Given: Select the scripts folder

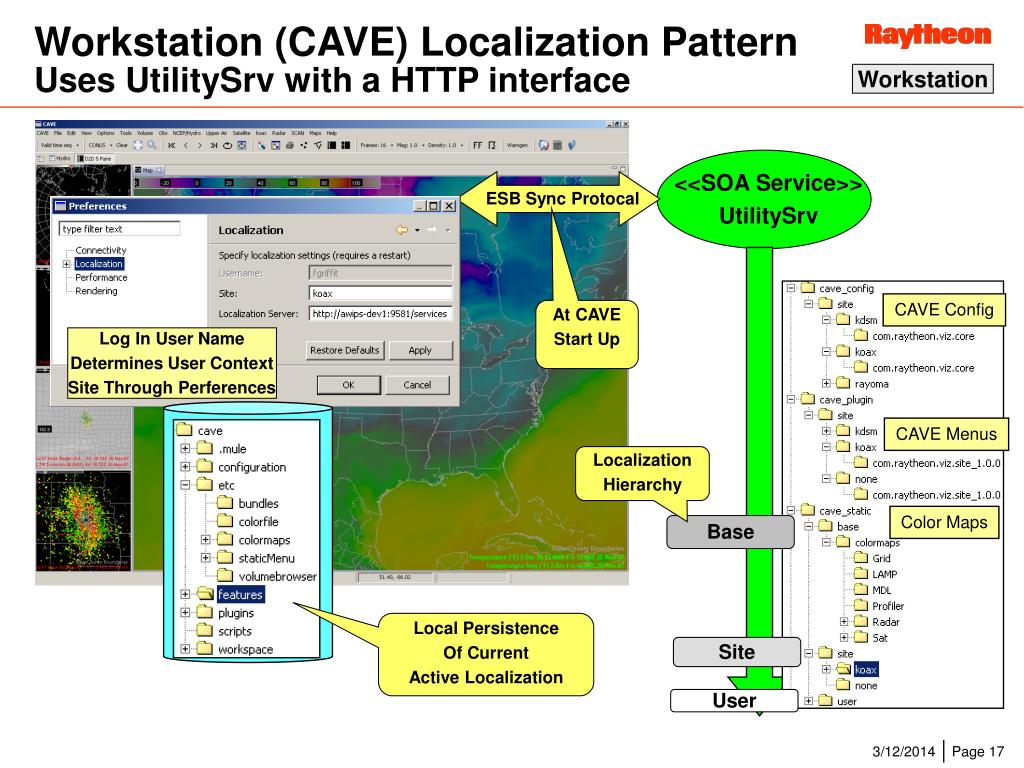Looking at the screenshot, I should pos(225,631).
